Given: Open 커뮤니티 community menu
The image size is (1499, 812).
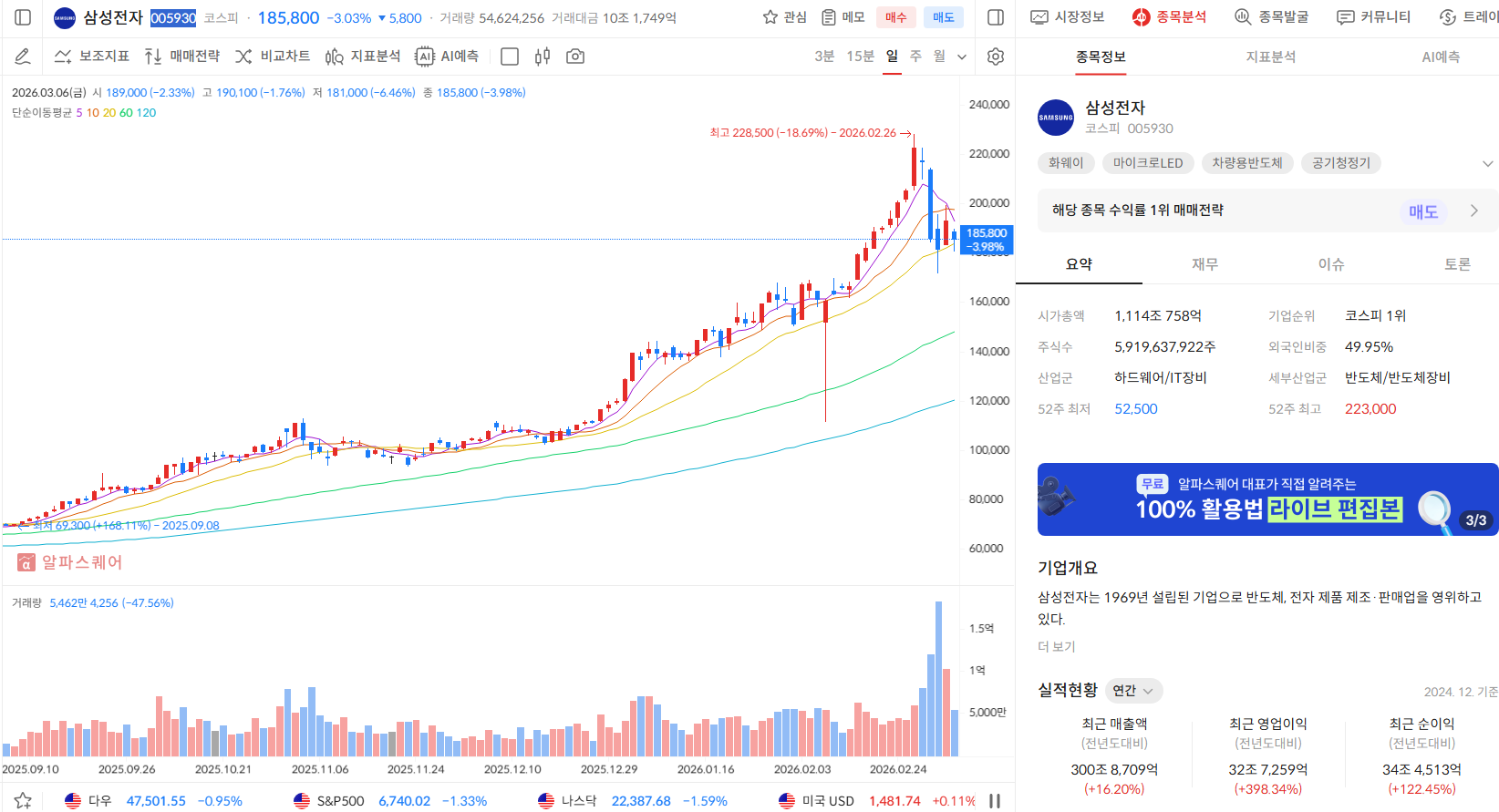Looking at the screenshot, I should 1373,17.
